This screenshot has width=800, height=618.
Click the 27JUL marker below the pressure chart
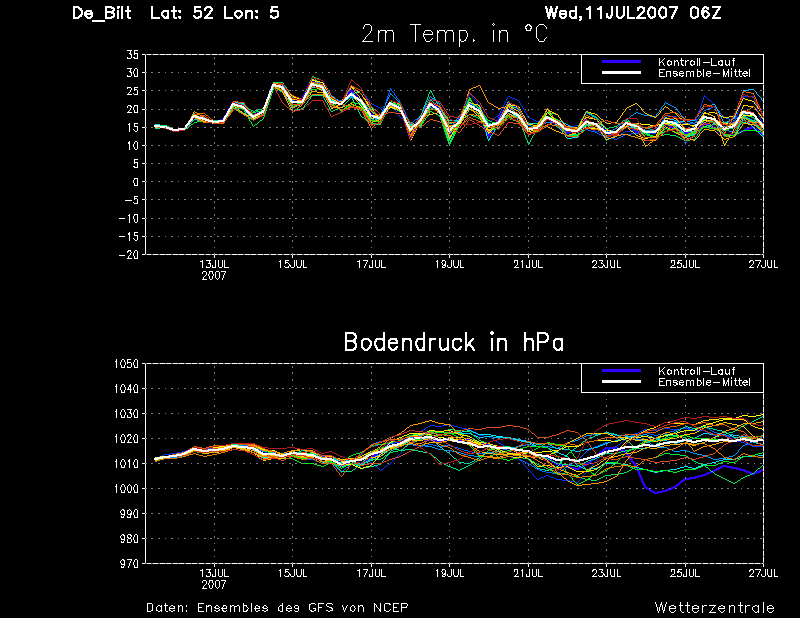[763, 573]
